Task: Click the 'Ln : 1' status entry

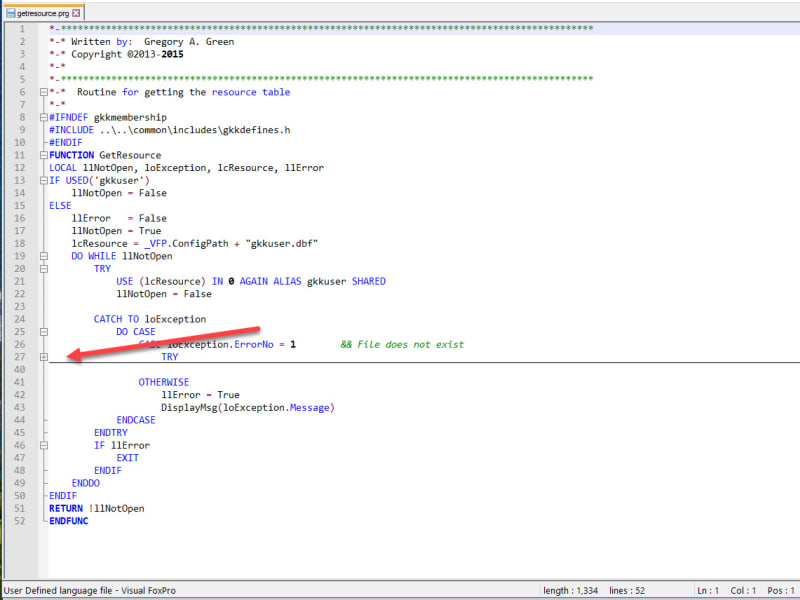Action: tap(708, 590)
